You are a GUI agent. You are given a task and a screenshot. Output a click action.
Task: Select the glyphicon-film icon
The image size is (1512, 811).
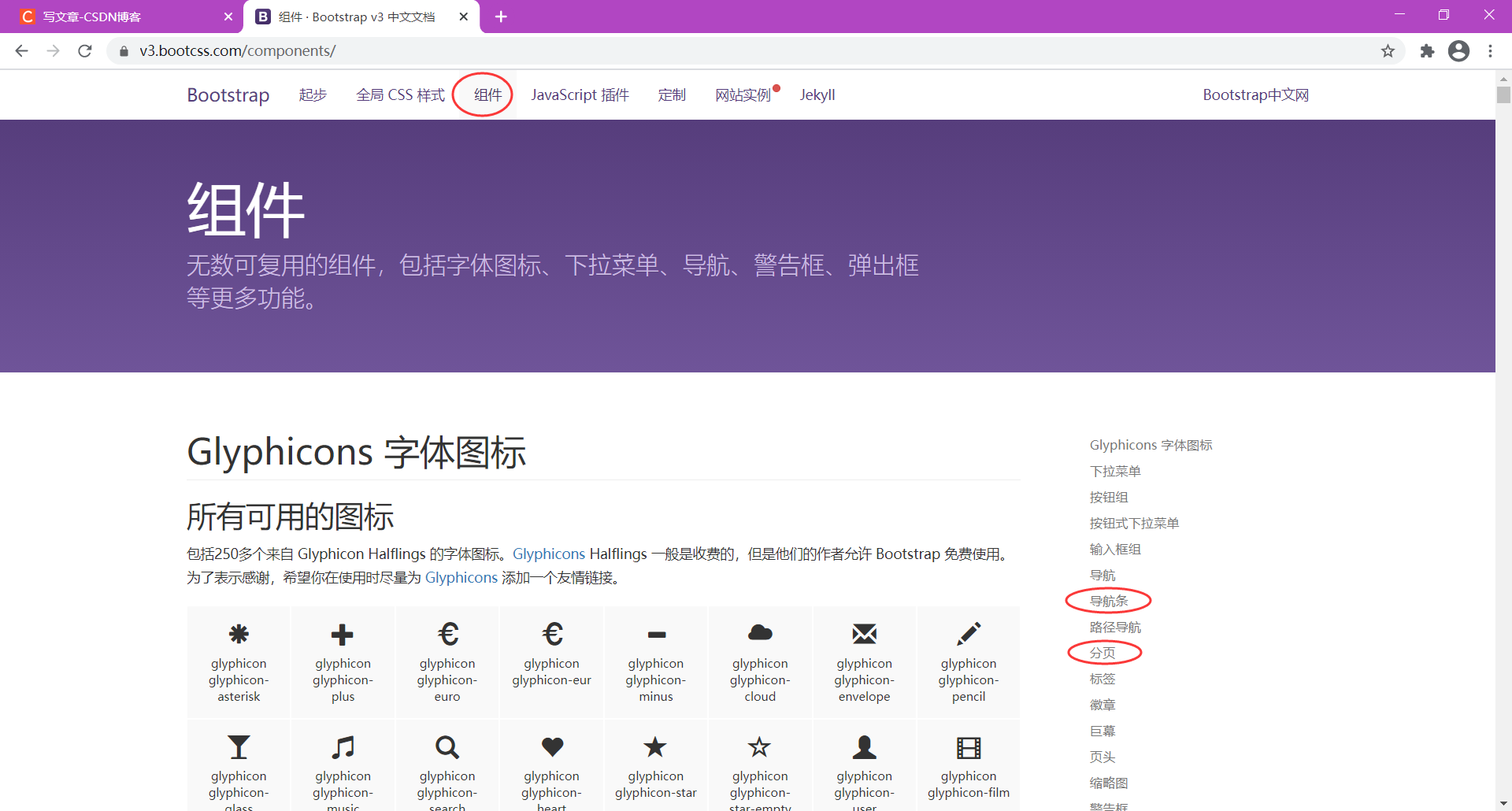click(x=969, y=746)
